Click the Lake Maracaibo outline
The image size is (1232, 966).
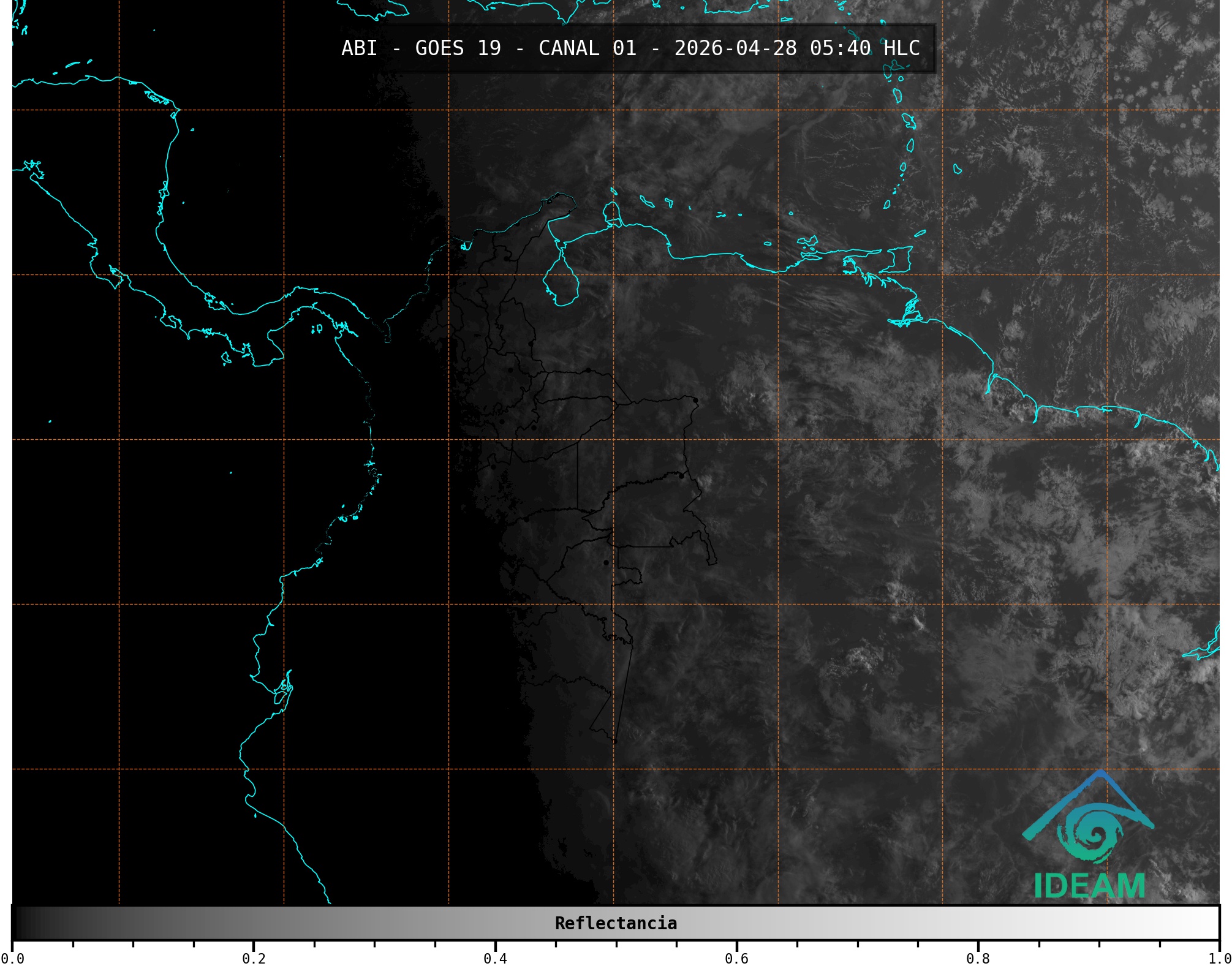[561, 283]
